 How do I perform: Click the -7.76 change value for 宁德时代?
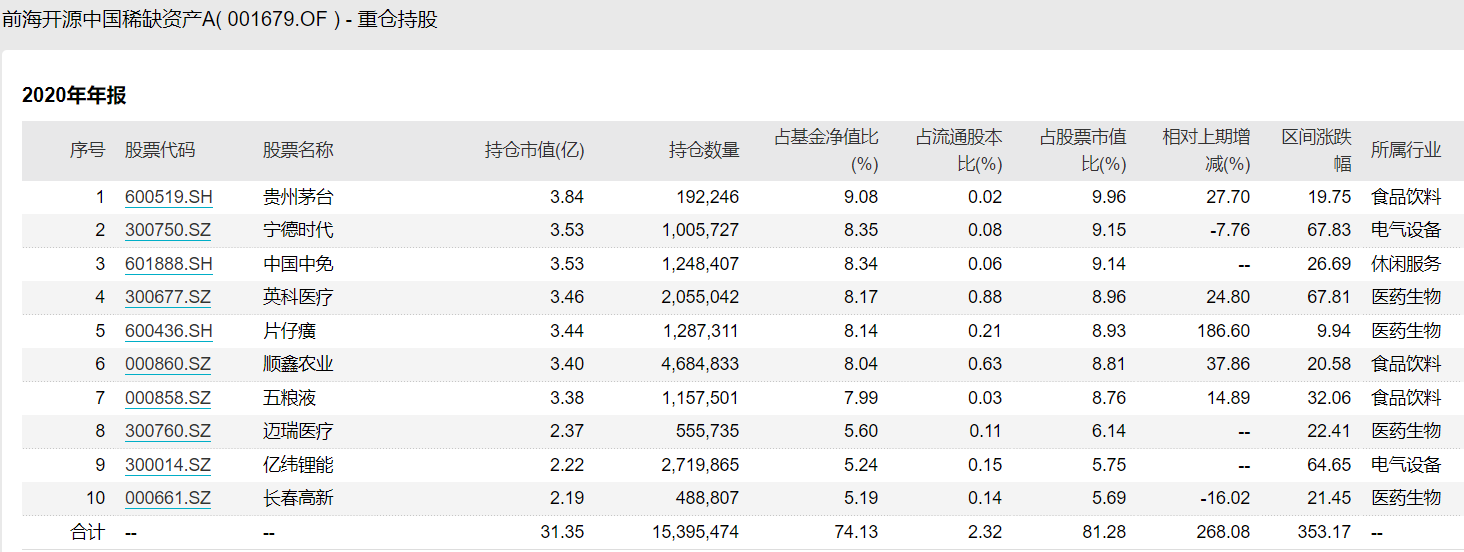(x=1229, y=230)
